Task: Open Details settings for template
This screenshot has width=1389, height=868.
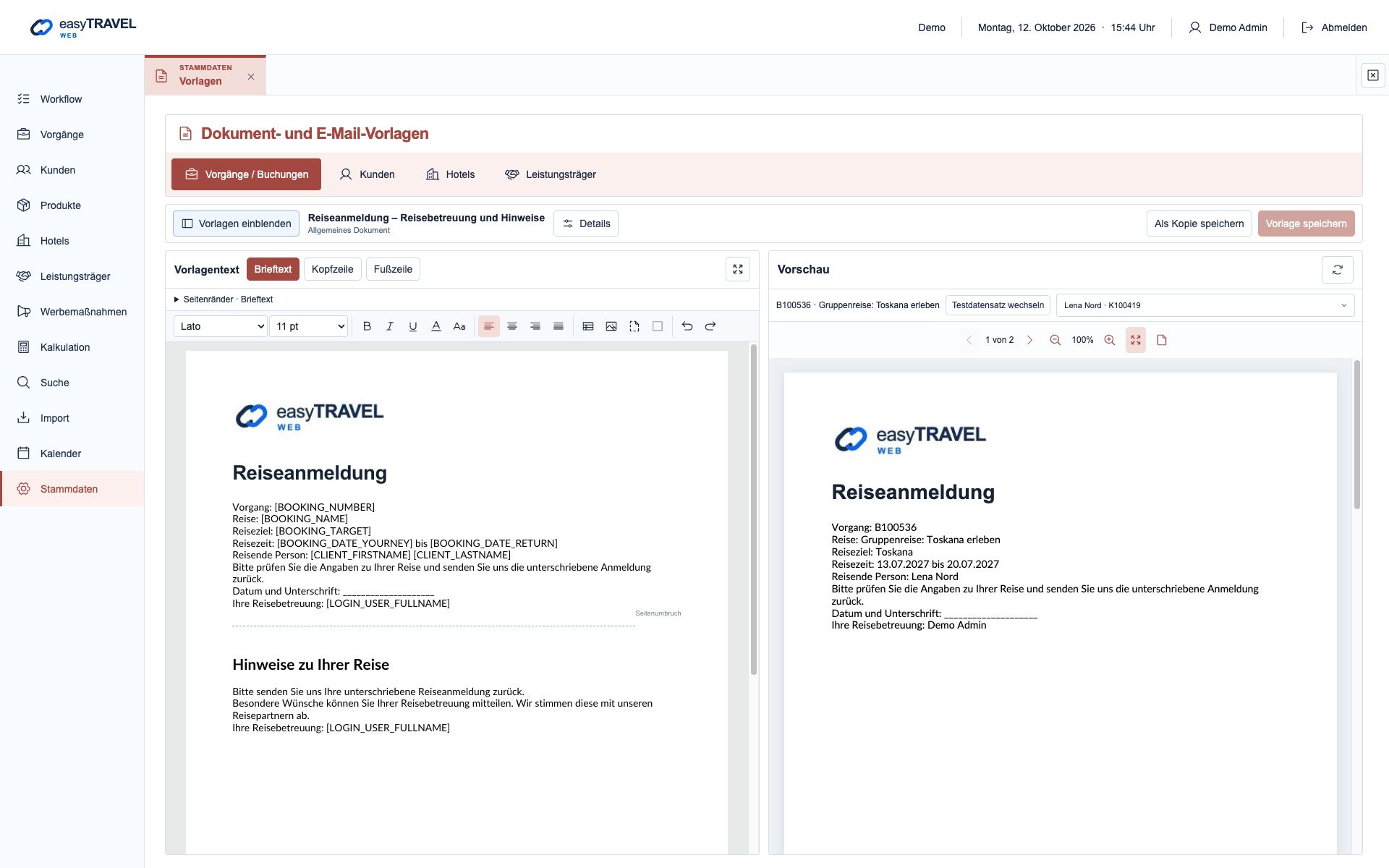Action: point(586,224)
